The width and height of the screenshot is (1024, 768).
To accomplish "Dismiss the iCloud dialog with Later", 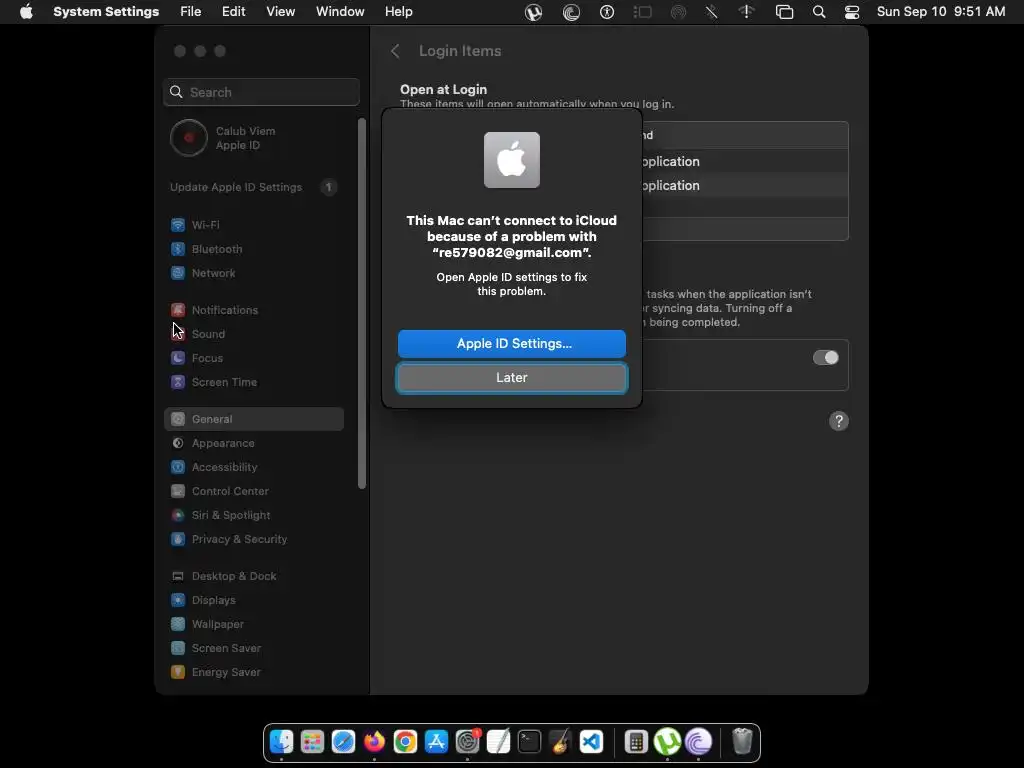I will [x=511, y=377].
